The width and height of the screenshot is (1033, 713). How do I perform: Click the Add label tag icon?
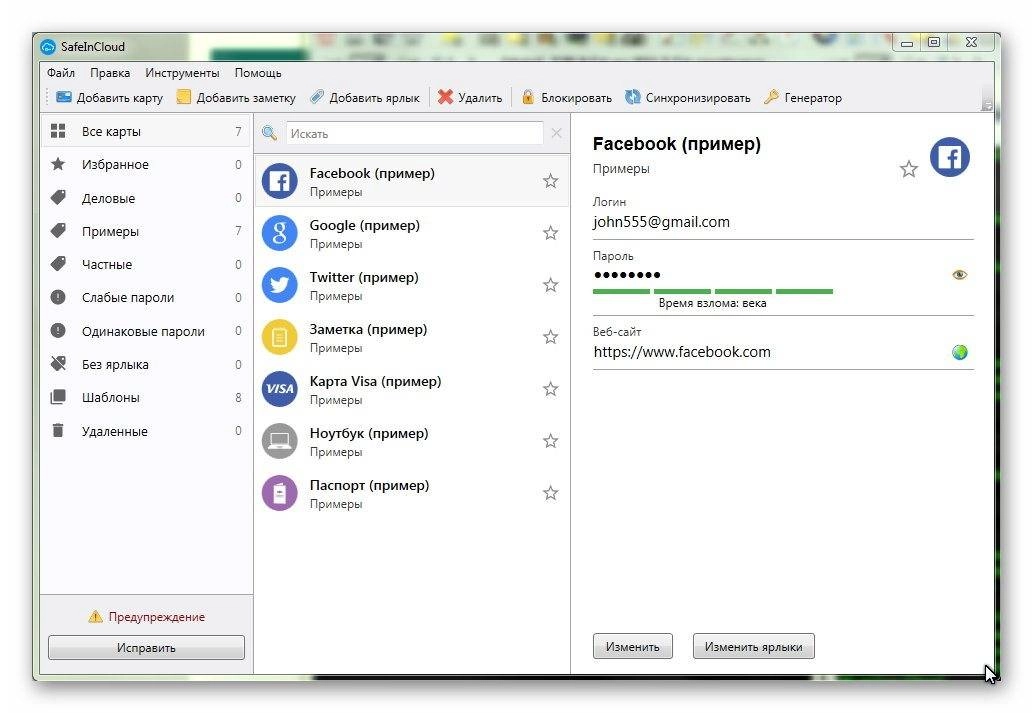(x=317, y=97)
